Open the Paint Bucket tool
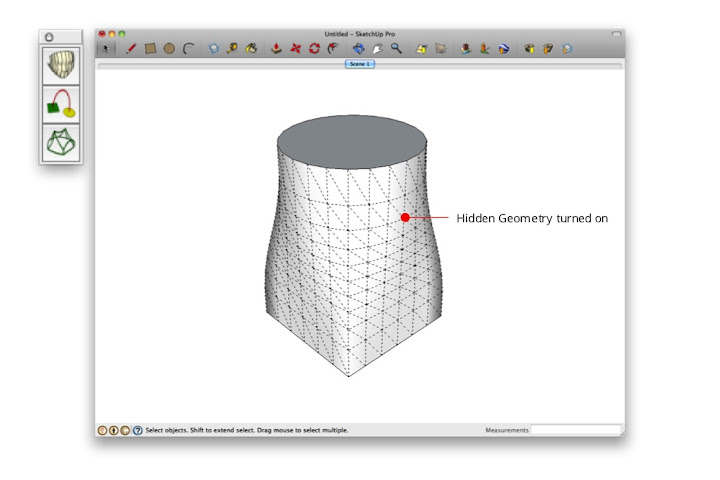 click(252, 47)
